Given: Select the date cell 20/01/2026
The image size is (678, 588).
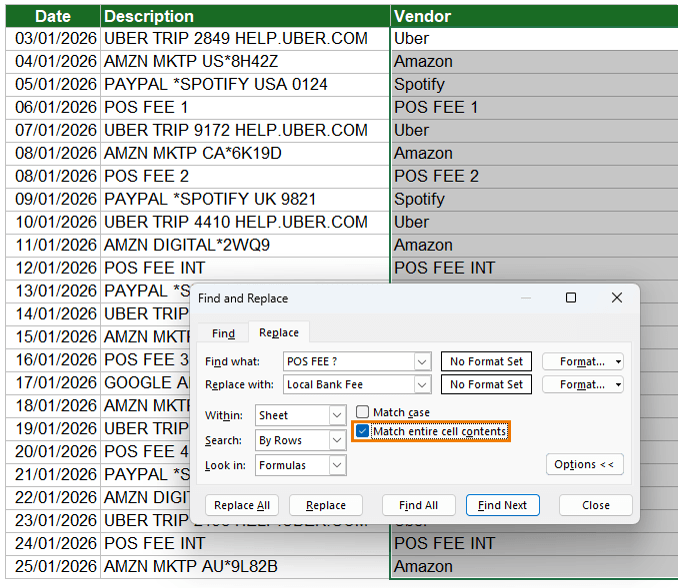Looking at the screenshot, I should 53,451.
